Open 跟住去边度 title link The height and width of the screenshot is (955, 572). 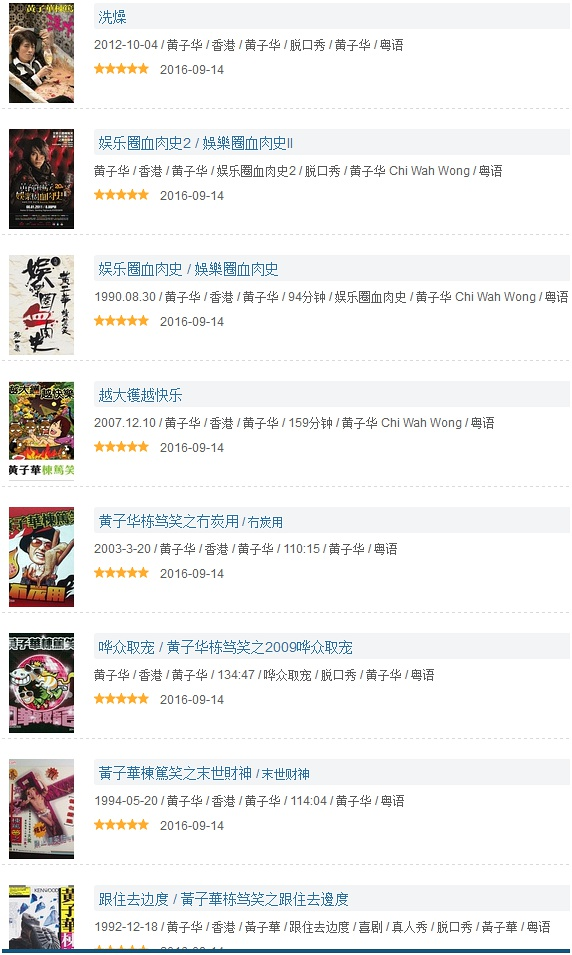click(224, 900)
